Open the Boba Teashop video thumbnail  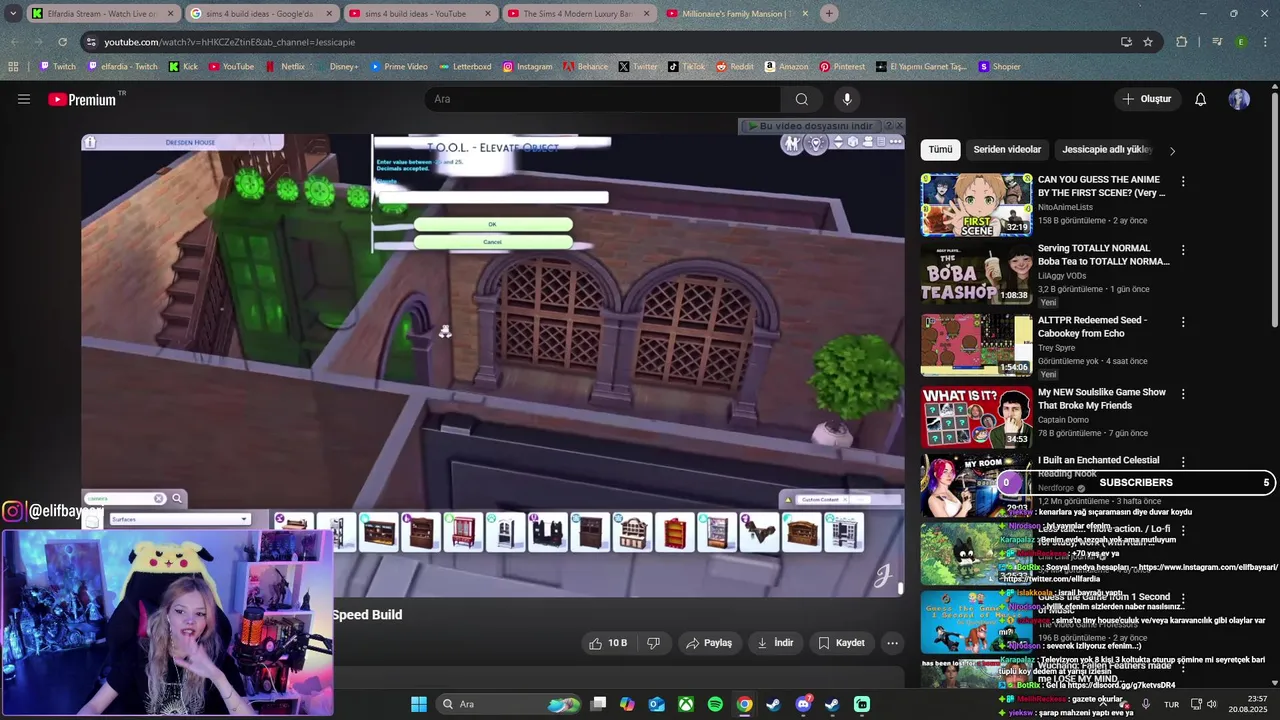point(976,273)
